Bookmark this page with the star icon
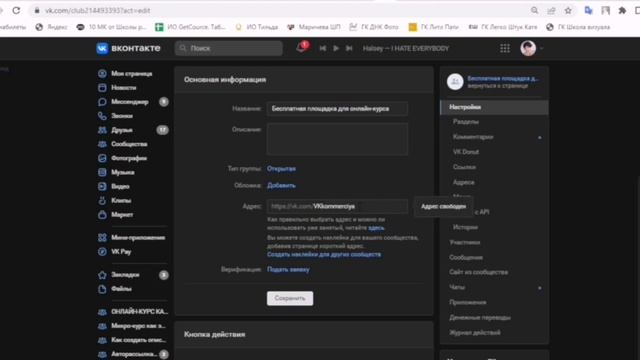640x360 pixels. point(568,11)
